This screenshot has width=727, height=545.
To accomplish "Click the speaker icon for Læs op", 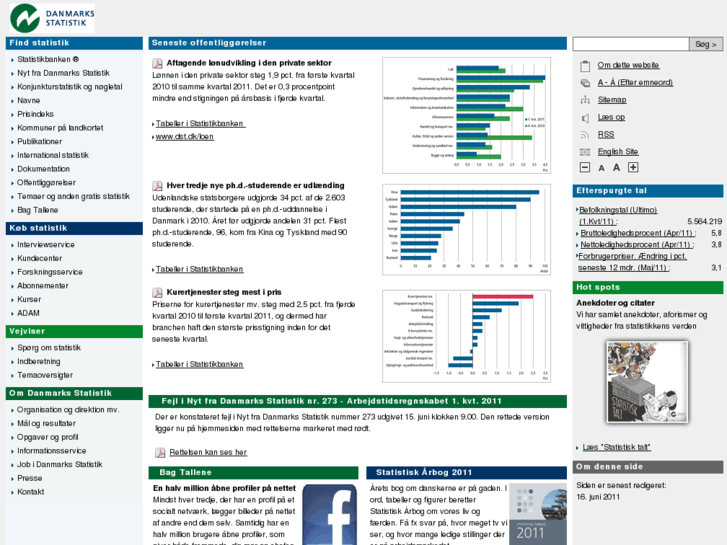I will tap(585, 118).
